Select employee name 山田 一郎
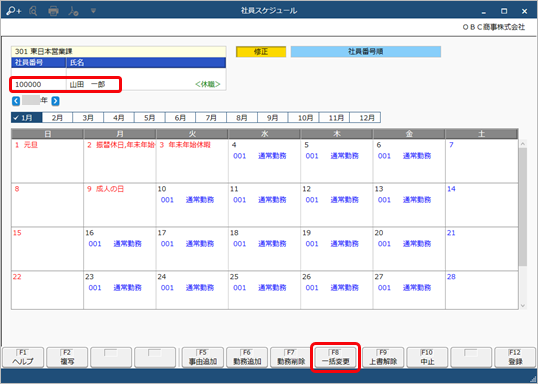 [x=87, y=84]
